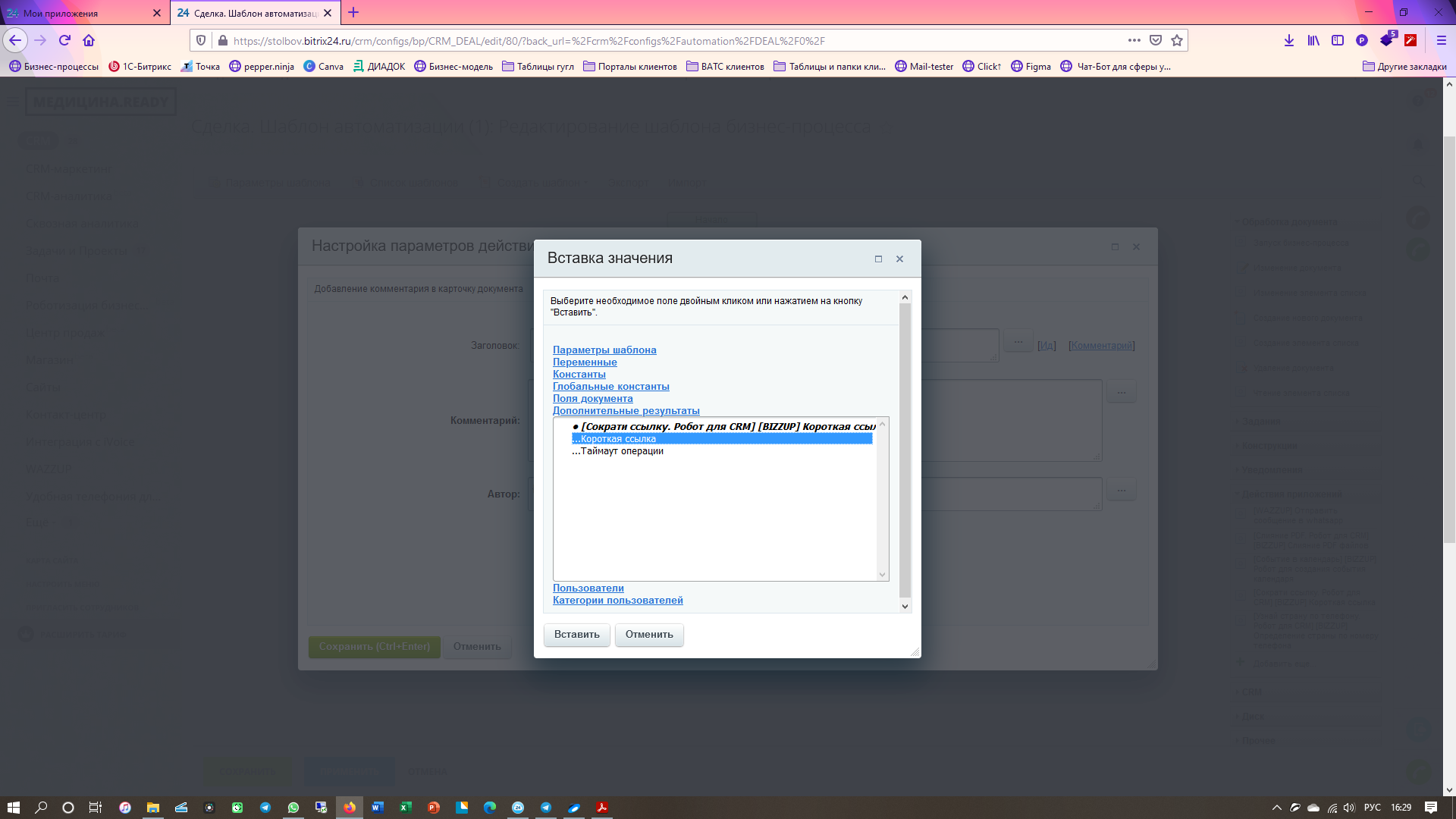Expand the Параметры шаблона section
Image resolution: width=1456 pixels, height=819 pixels.
click(604, 350)
